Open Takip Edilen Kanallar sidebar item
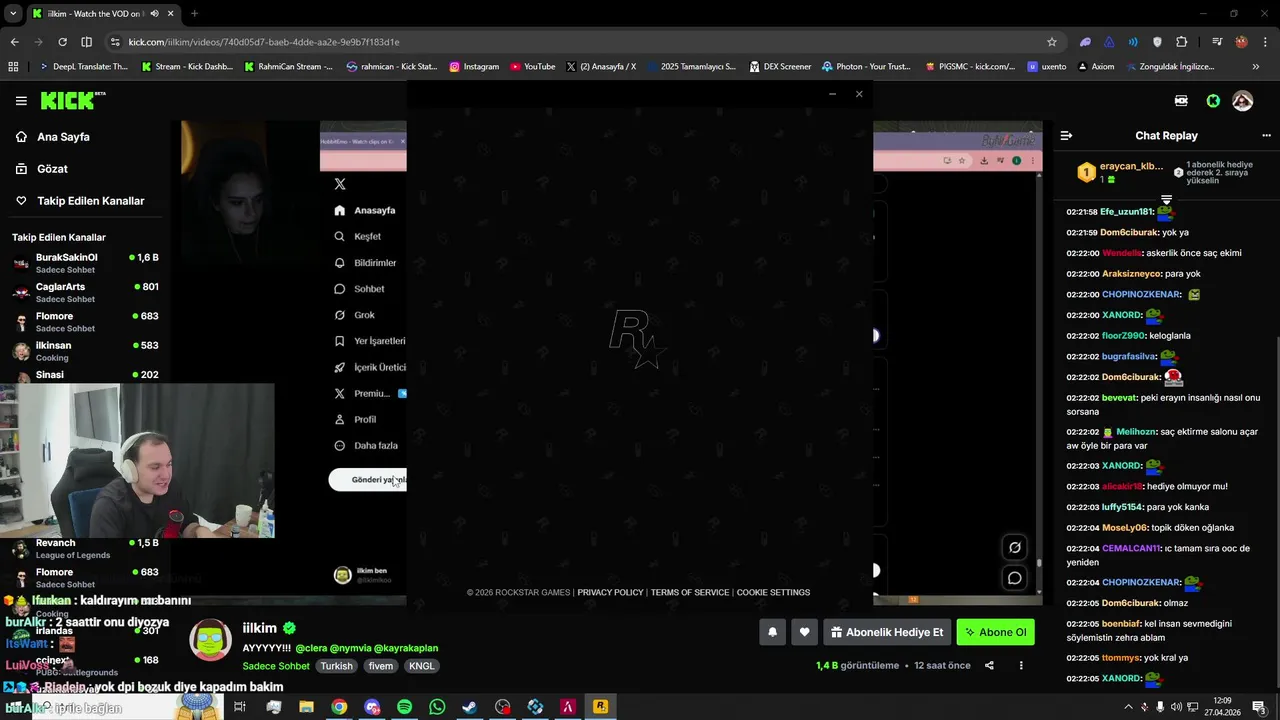1280x720 pixels. pos(90,201)
